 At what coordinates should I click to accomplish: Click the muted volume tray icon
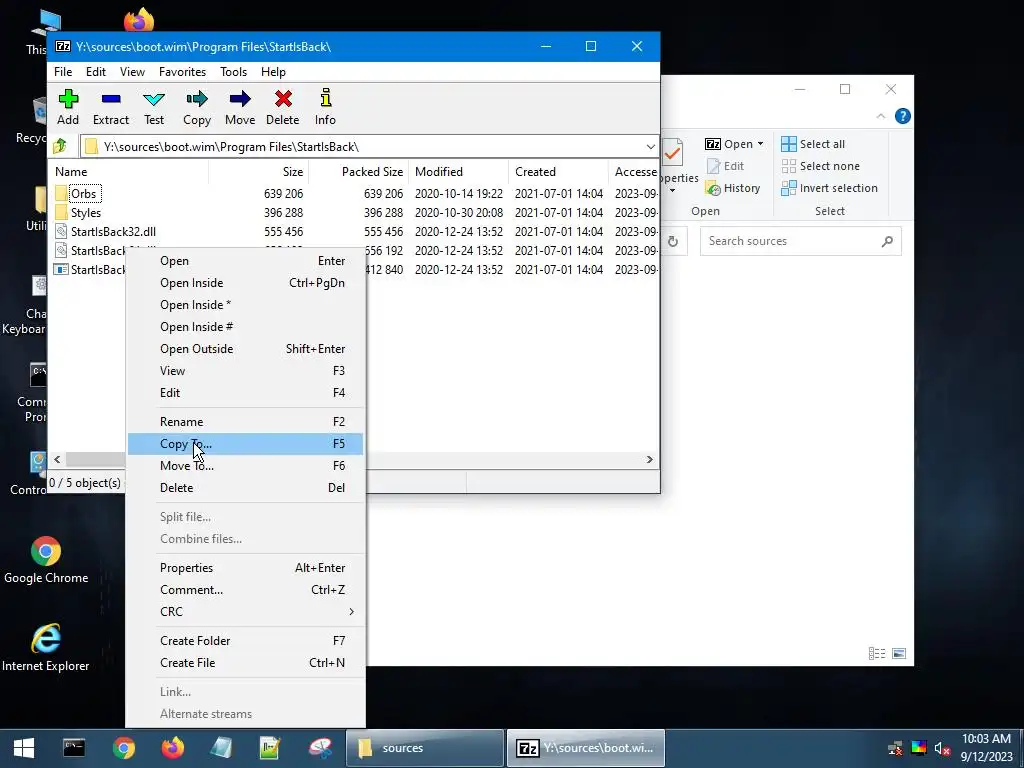click(x=942, y=748)
